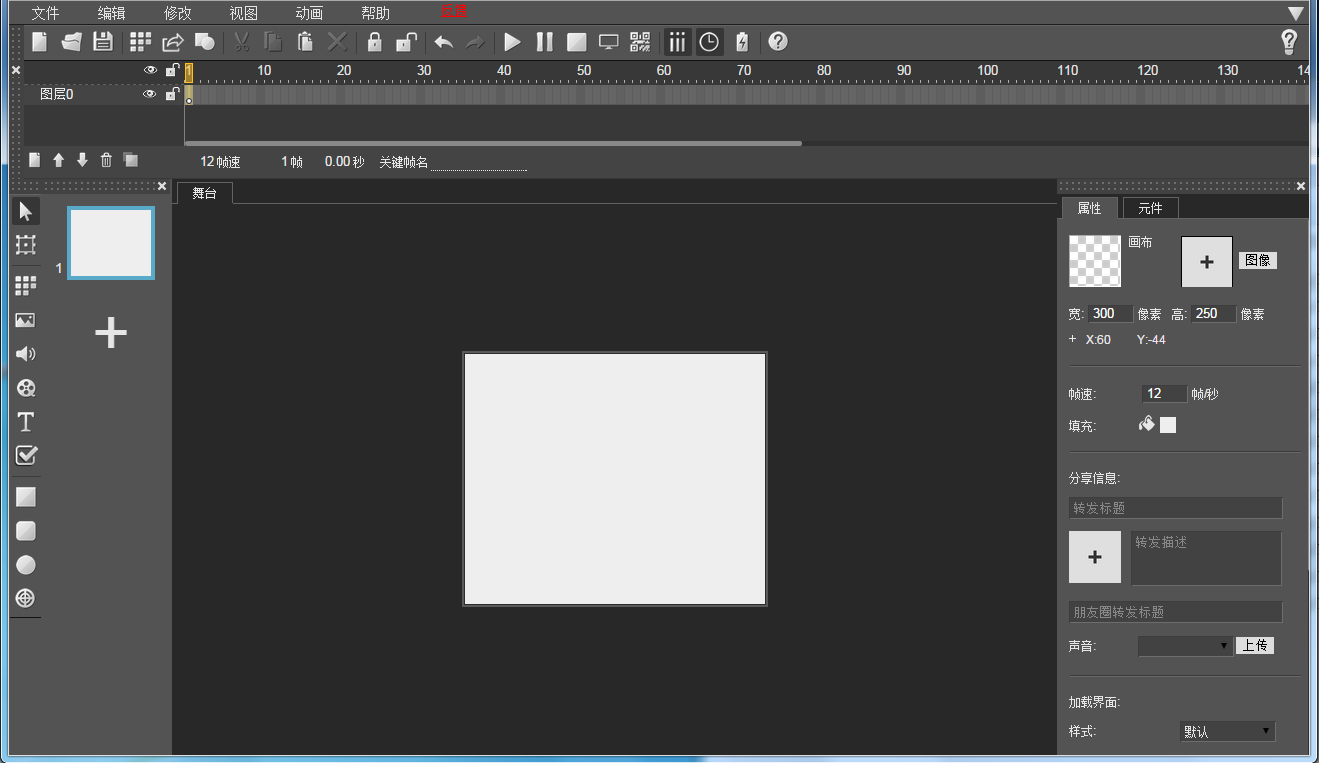Viewport: 1319px width, 763px height.
Task: Select the arrow selection tool
Action: 26,211
